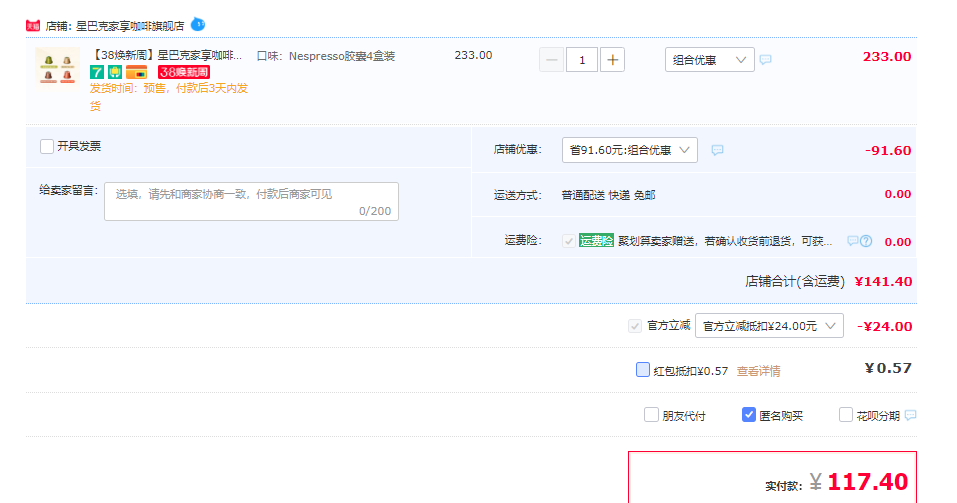The image size is (957, 503).
Task: Click the green 7-day return badge
Action: point(96,73)
